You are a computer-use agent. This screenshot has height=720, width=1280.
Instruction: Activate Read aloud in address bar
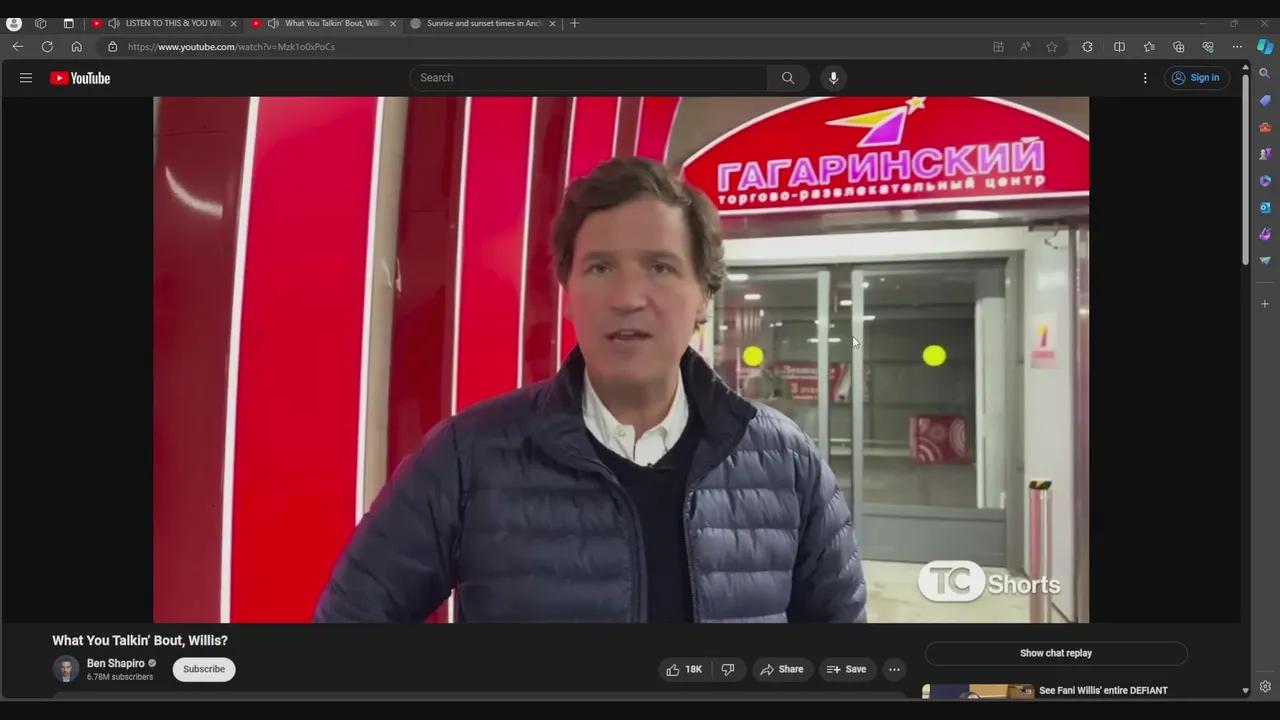tap(1025, 46)
